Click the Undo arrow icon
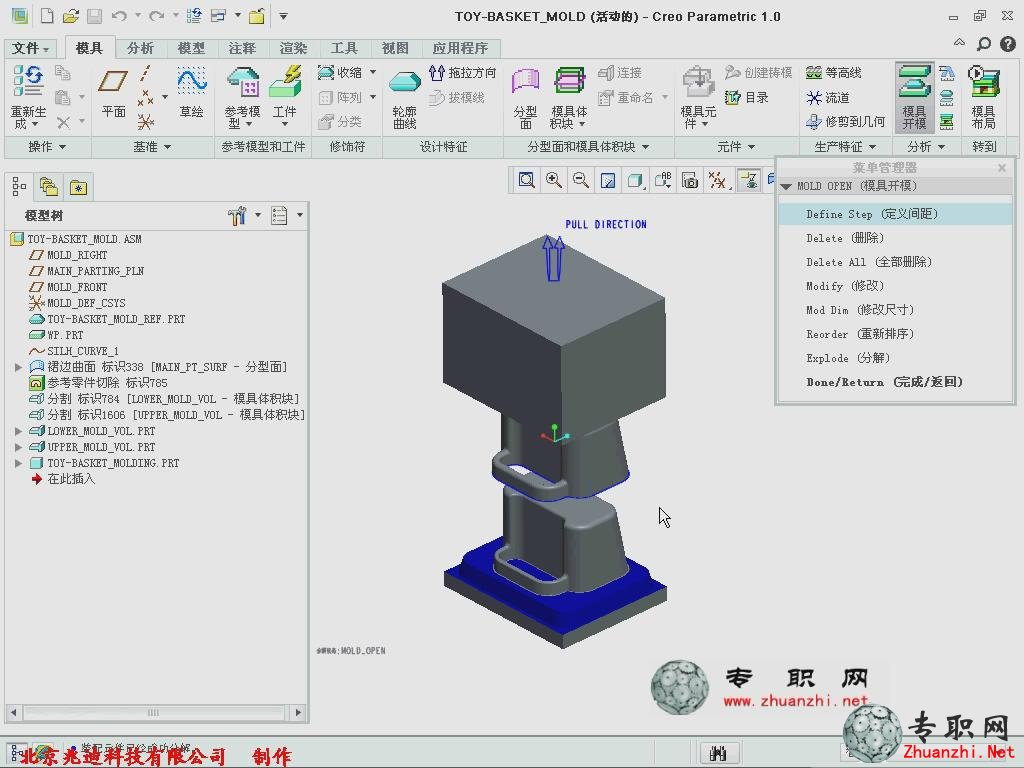The width and height of the screenshot is (1024, 768). click(x=119, y=16)
